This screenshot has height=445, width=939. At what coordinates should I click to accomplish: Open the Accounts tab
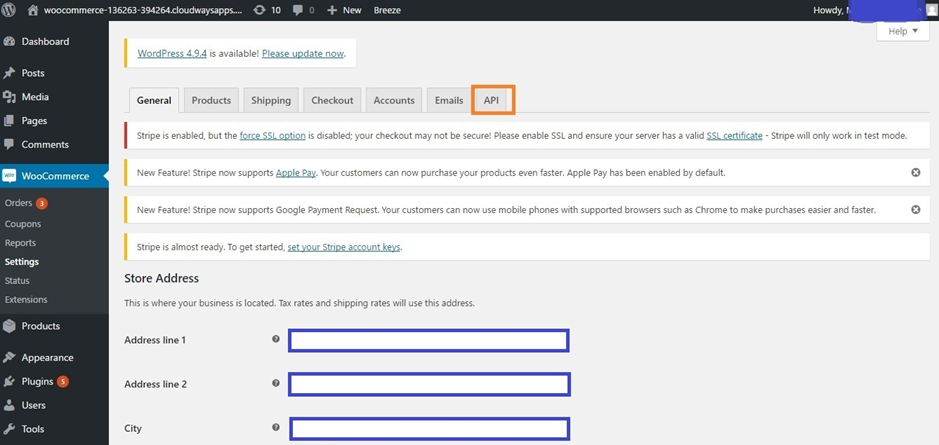pyautogui.click(x=394, y=100)
